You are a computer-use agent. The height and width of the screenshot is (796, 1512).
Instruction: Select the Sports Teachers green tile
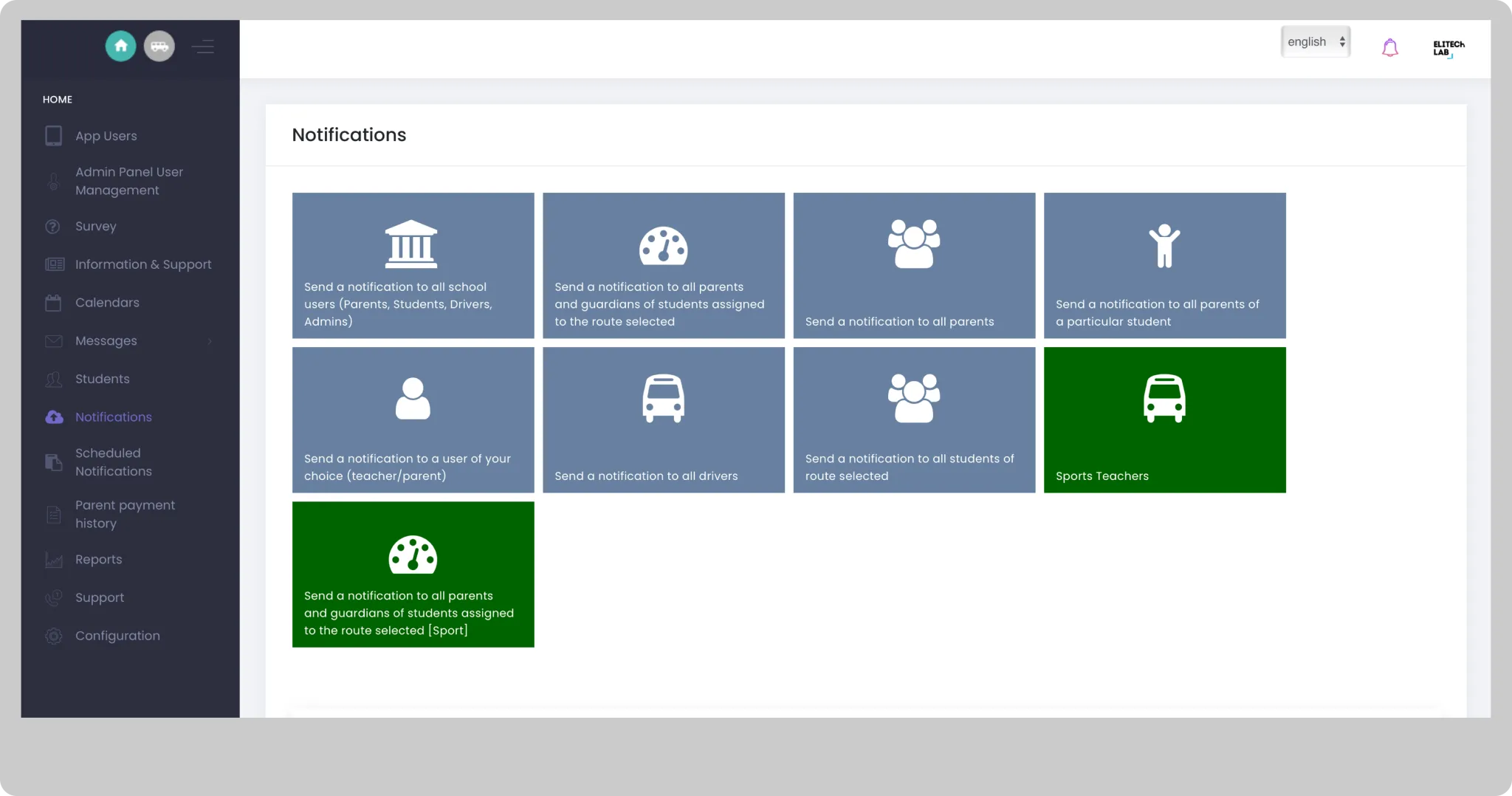(1164, 420)
